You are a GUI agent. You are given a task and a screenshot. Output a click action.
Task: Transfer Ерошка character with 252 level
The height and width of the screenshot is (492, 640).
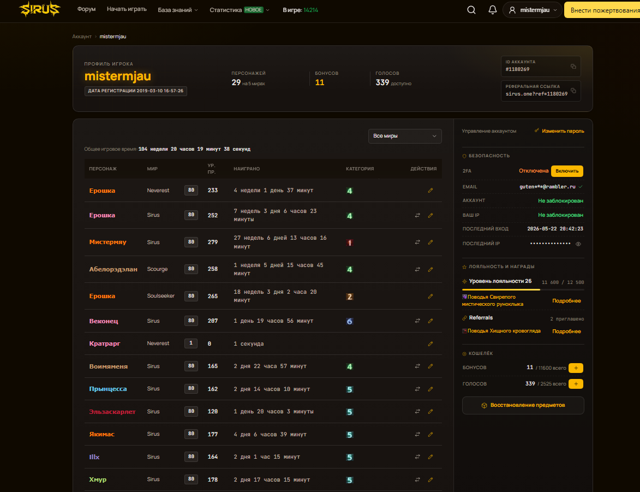point(417,215)
